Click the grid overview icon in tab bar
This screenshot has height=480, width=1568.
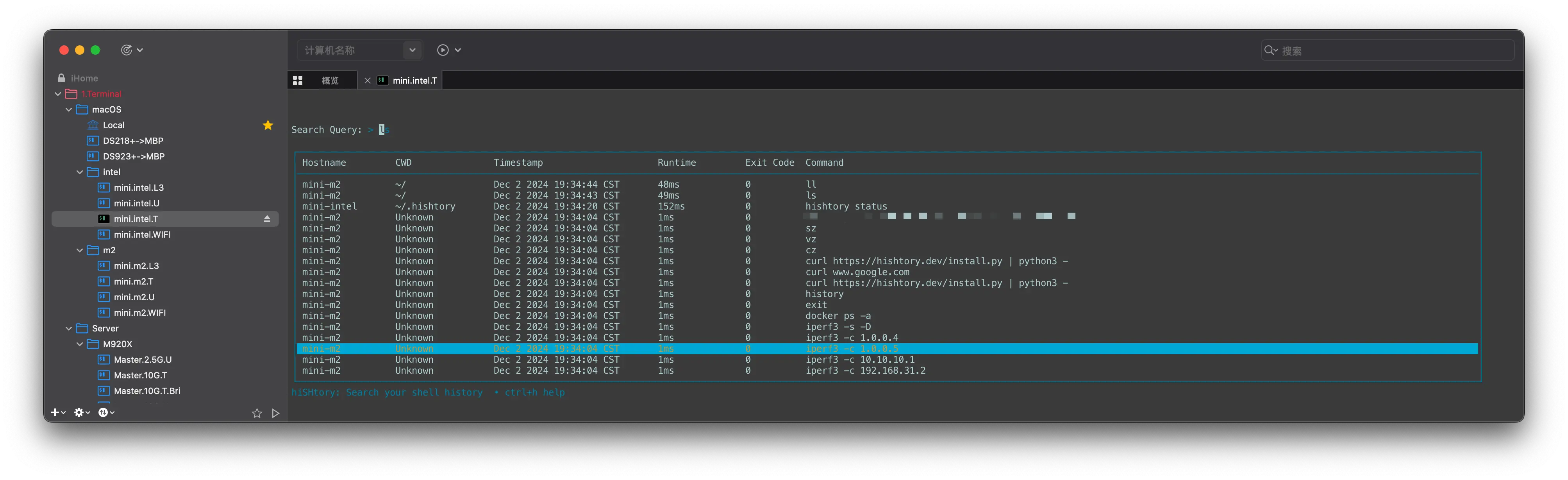(298, 81)
